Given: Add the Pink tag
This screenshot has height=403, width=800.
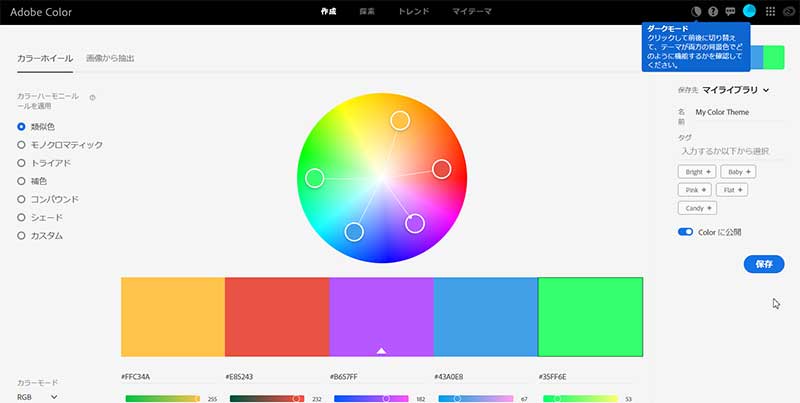Looking at the screenshot, I should tap(694, 190).
